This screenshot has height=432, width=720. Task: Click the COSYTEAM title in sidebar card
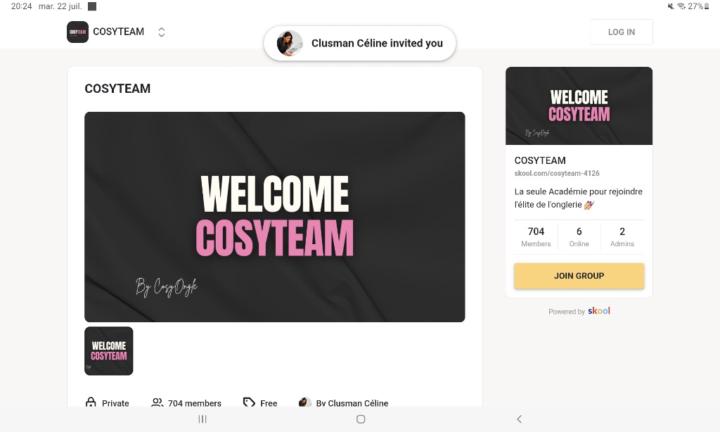pyautogui.click(x=540, y=160)
